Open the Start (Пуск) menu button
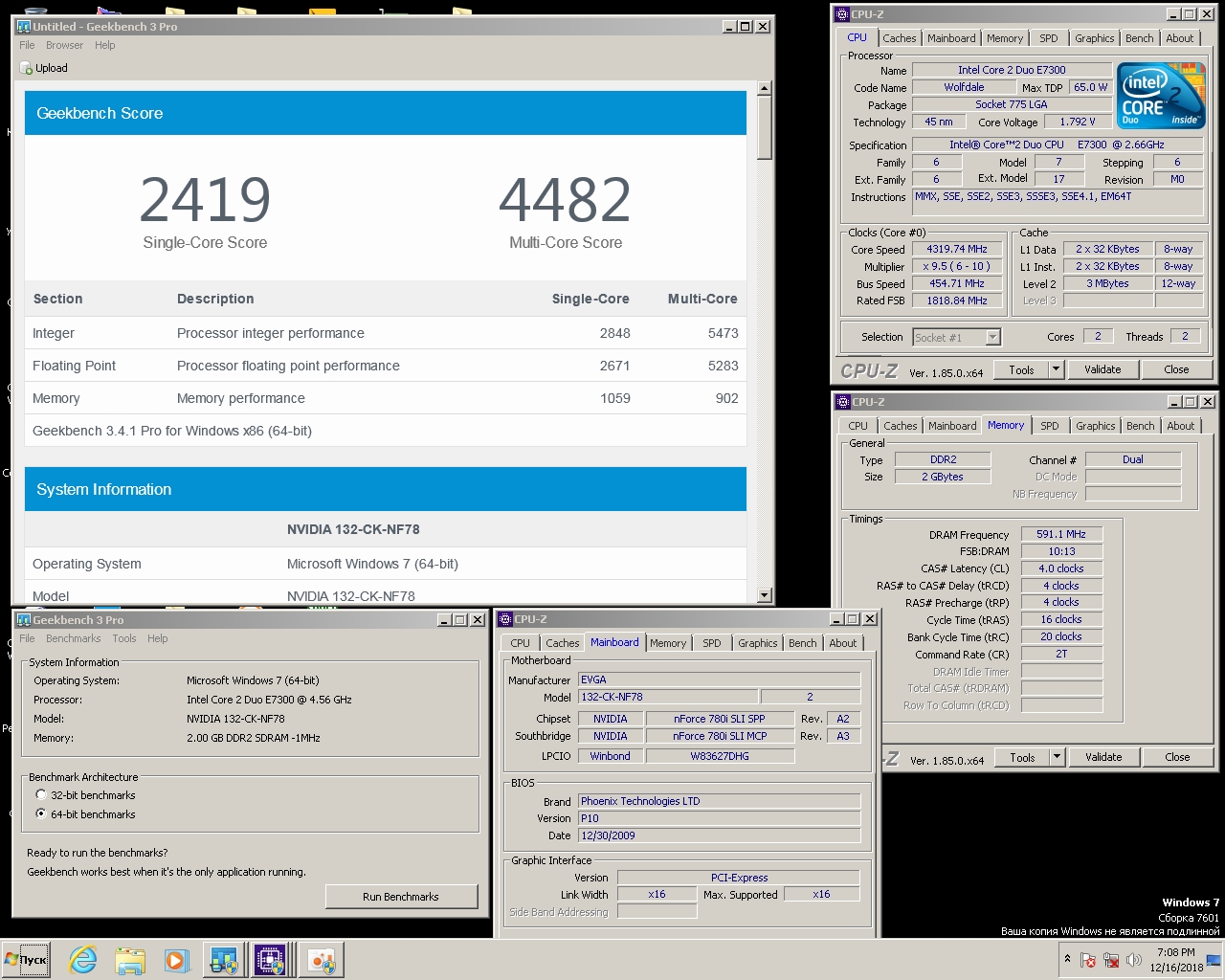This screenshot has width=1225, height=980. (x=26, y=960)
